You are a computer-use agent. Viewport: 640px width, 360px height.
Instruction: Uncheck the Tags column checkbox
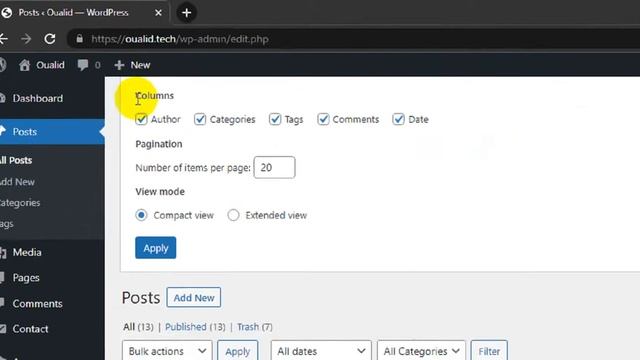point(275,119)
